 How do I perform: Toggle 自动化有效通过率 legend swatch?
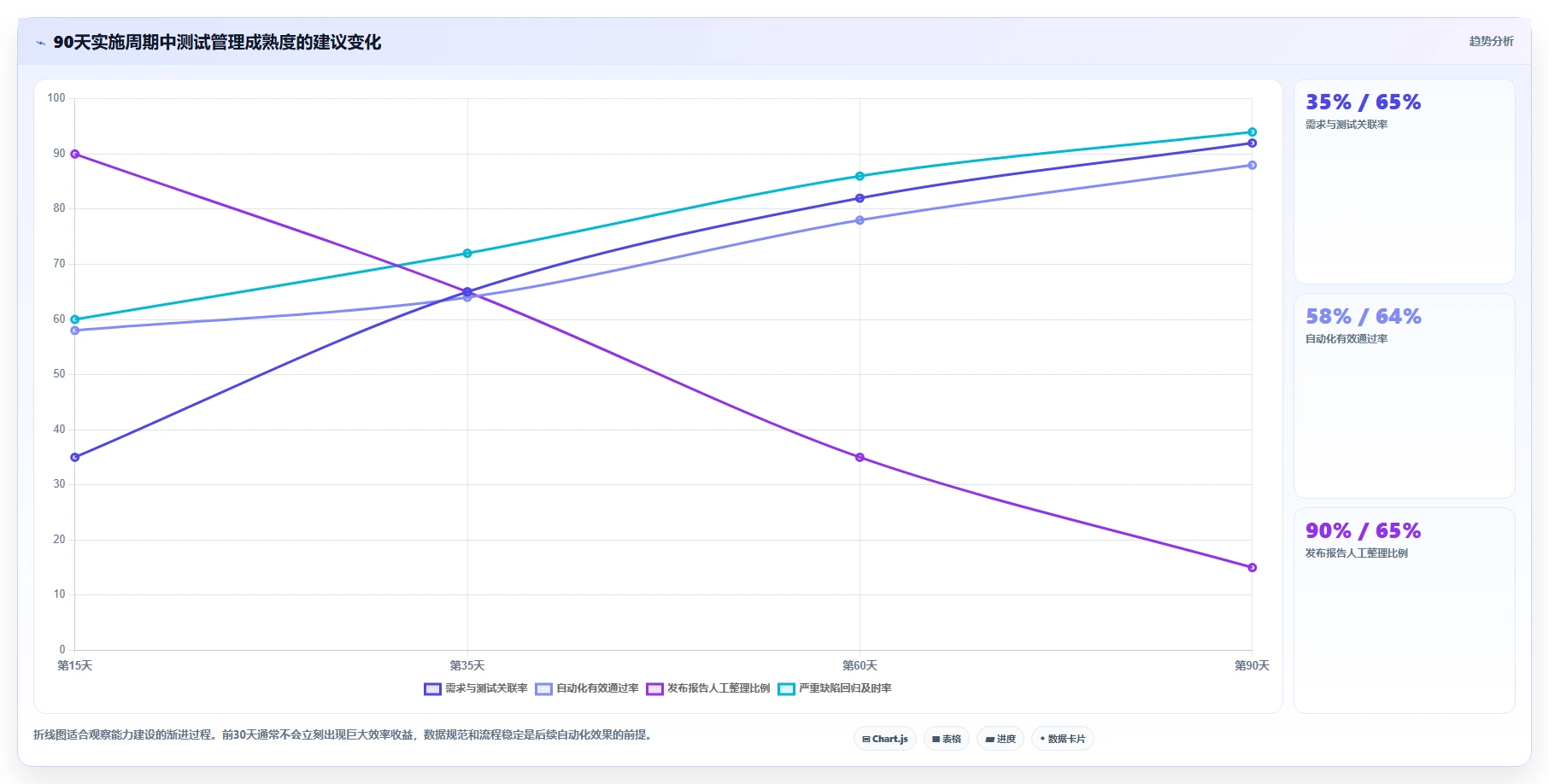pos(544,689)
